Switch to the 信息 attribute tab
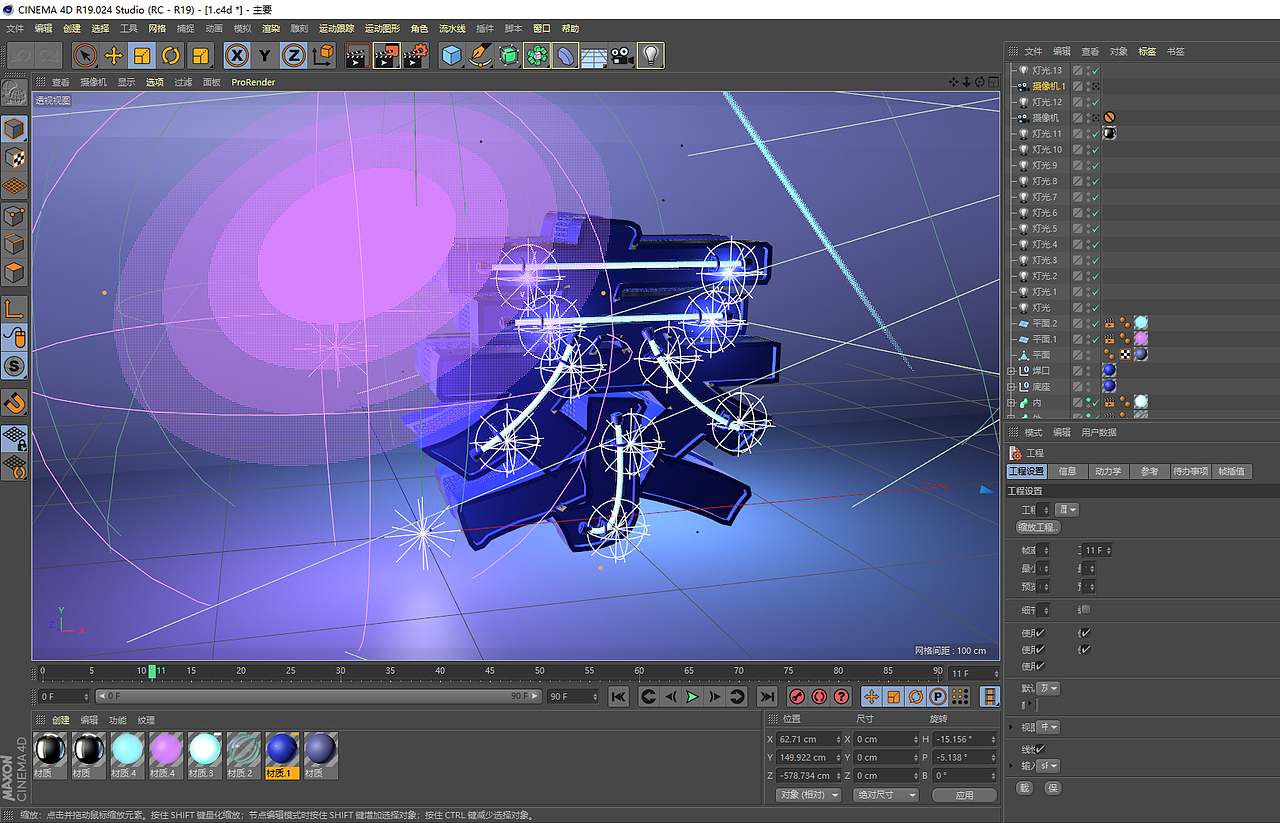1280x823 pixels. pyautogui.click(x=1067, y=471)
